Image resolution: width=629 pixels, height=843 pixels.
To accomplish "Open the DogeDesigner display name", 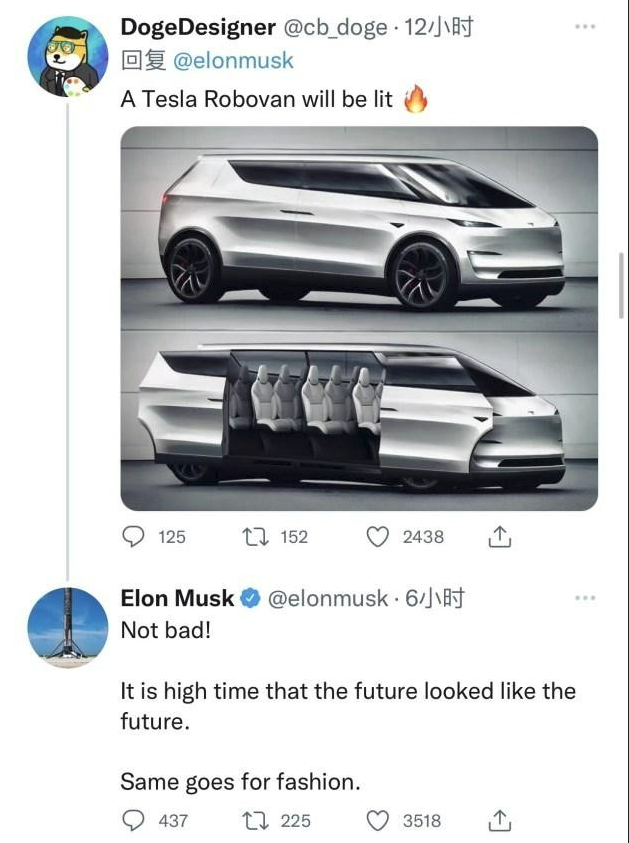I will 197,28.
